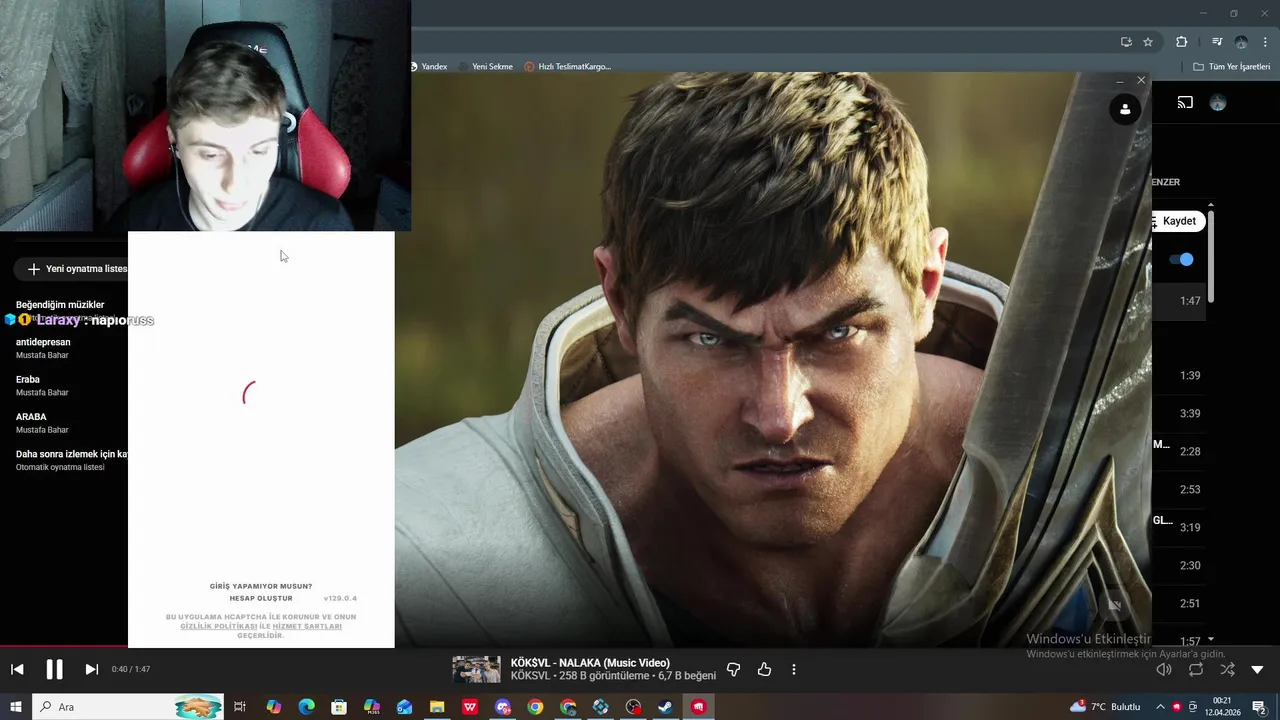Open YouTube Music account avatar
Viewport: 1280px width, 720px height.
(x=1217, y=102)
